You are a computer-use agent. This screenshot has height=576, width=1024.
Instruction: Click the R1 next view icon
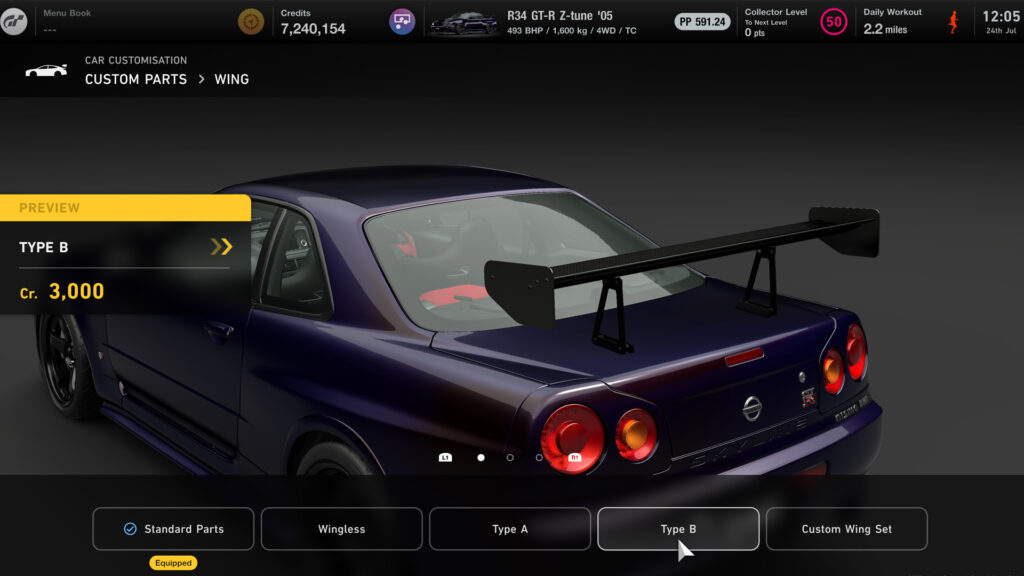[575, 457]
